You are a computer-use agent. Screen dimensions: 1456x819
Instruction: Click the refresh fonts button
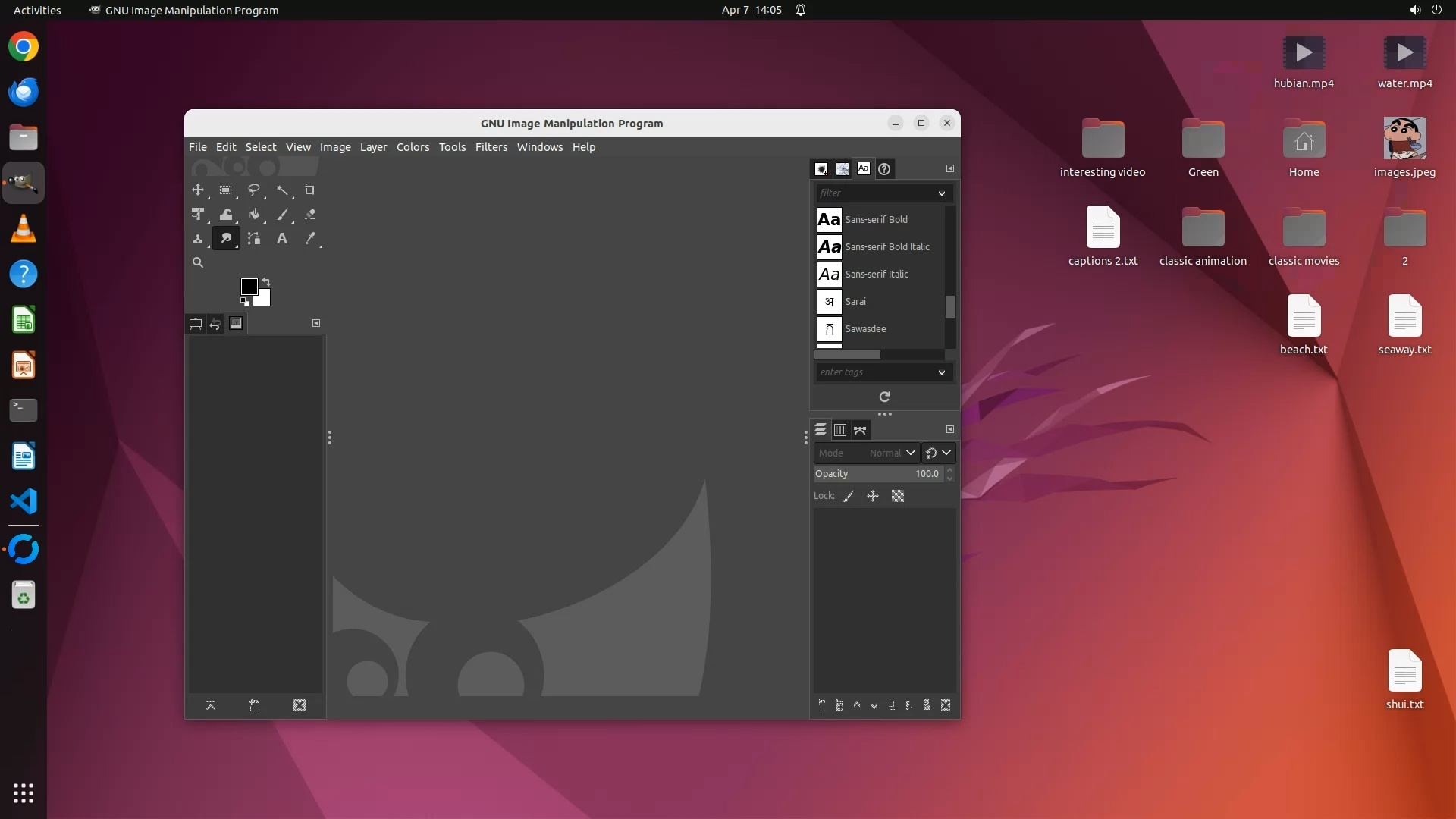884,397
